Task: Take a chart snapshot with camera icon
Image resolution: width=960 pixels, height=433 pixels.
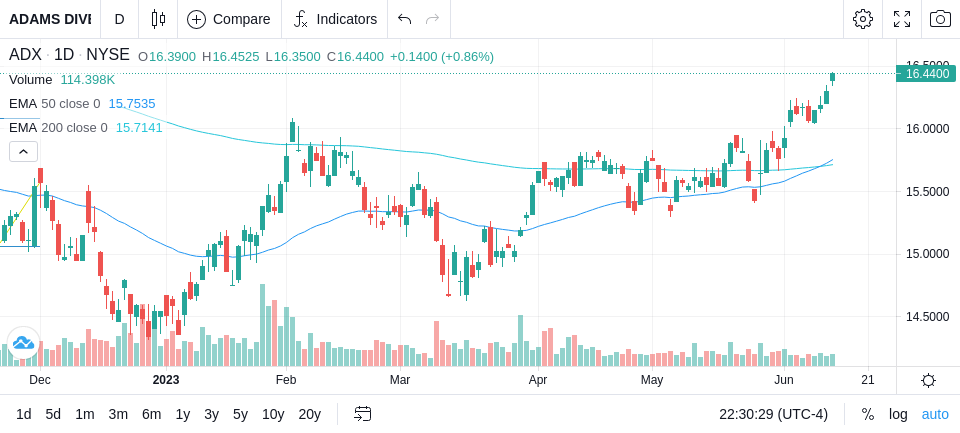Action: tap(940, 19)
